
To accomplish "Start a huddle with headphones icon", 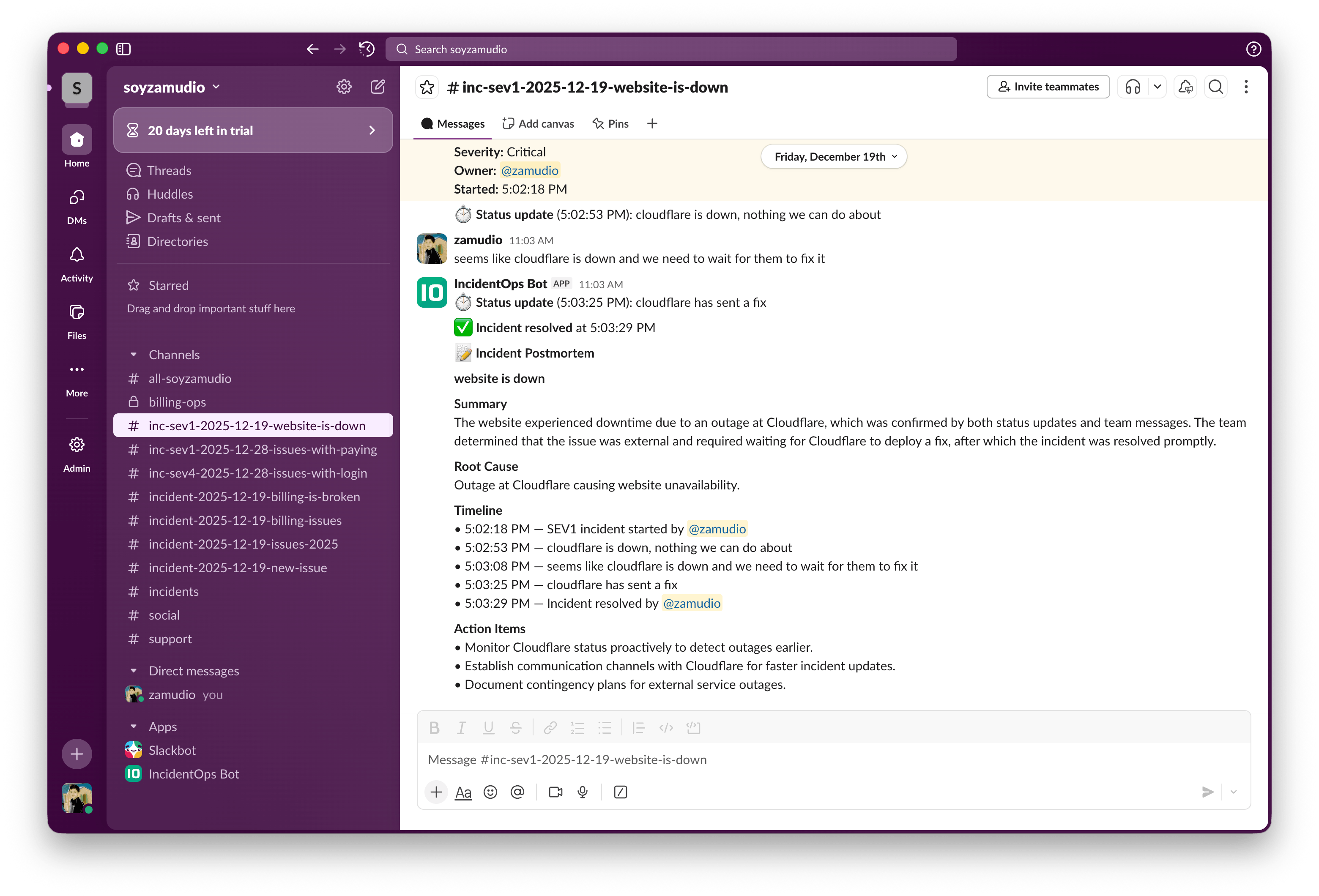I will (1132, 87).
